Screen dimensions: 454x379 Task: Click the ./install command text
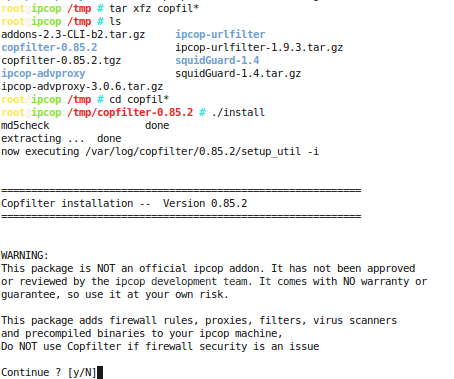238,112
